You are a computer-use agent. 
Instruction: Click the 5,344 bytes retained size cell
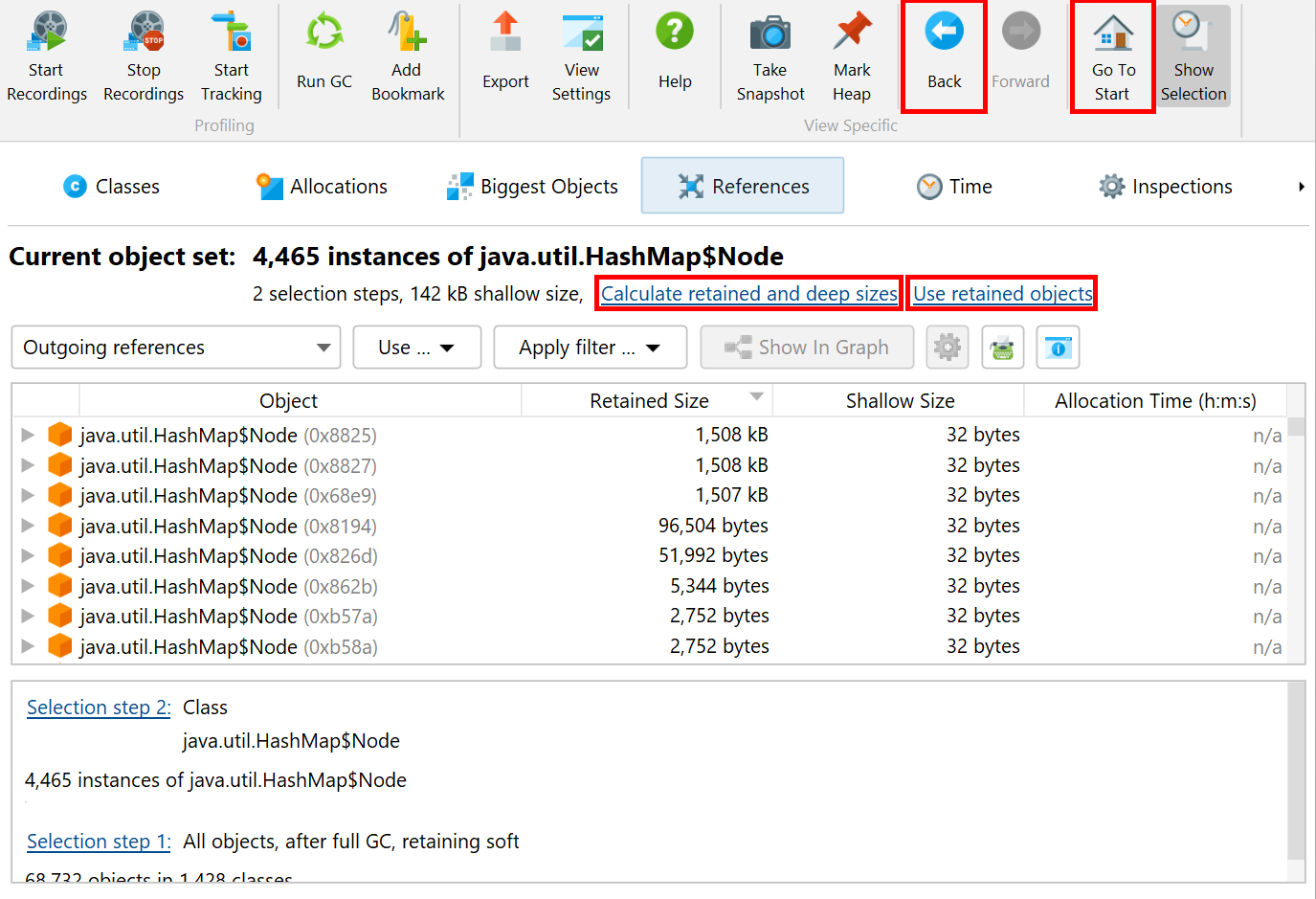720,586
